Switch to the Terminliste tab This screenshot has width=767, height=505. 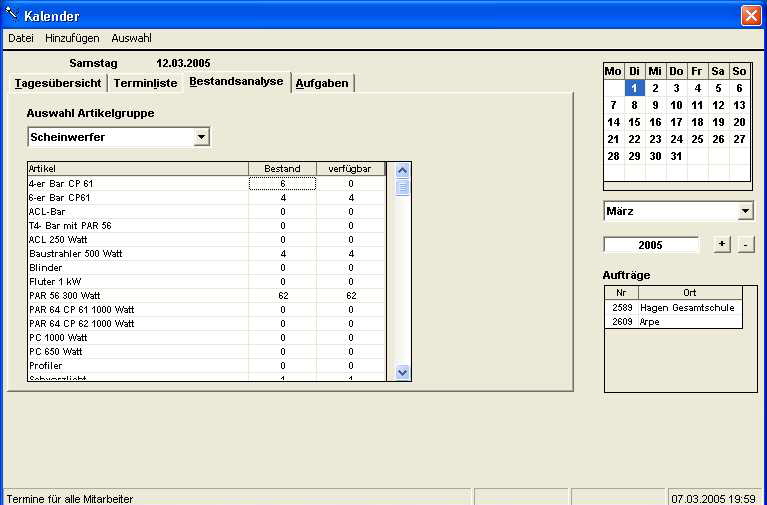point(145,83)
